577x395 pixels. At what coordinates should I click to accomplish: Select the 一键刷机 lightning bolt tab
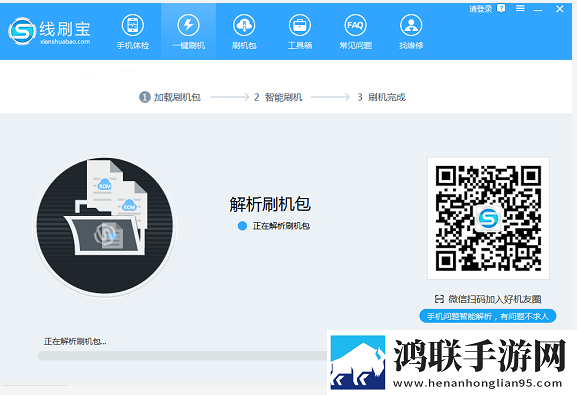[188, 32]
